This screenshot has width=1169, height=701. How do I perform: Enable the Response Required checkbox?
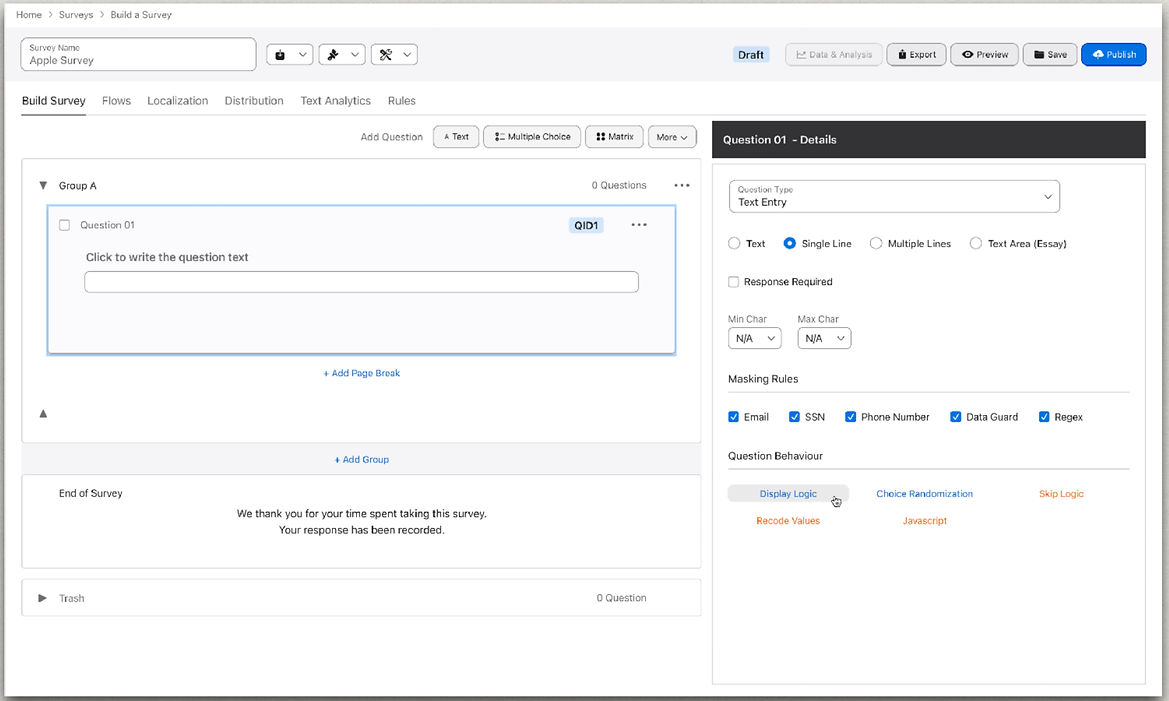click(734, 282)
